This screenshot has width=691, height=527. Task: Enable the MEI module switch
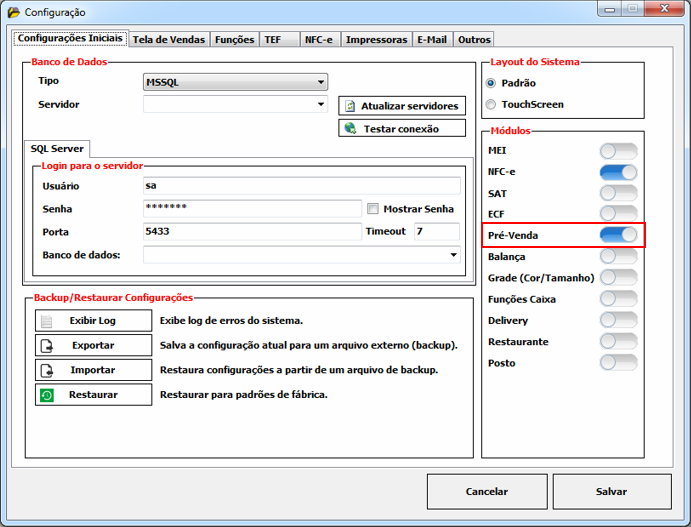pos(618,151)
